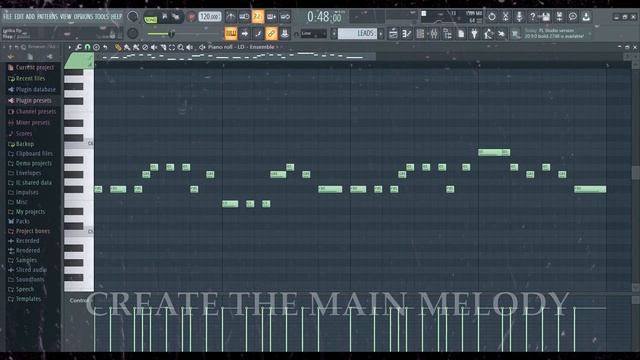This screenshot has height=360, width=640.
Task: Open the ADD menu
Action: click(x=31, y=17)
